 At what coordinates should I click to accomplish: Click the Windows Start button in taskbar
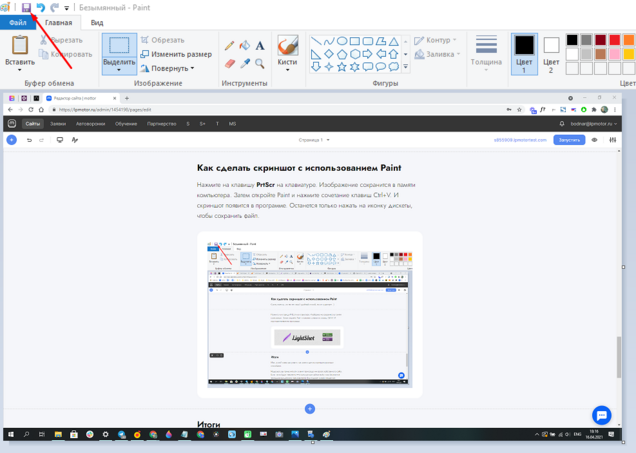point(11,434)
